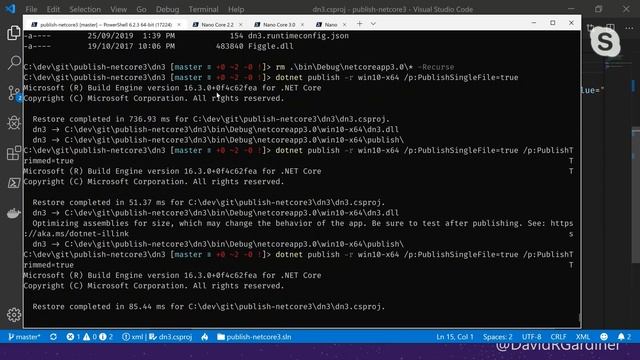Open the Debug menu
This screenshot has width=640, height=360.
(167, 9)
